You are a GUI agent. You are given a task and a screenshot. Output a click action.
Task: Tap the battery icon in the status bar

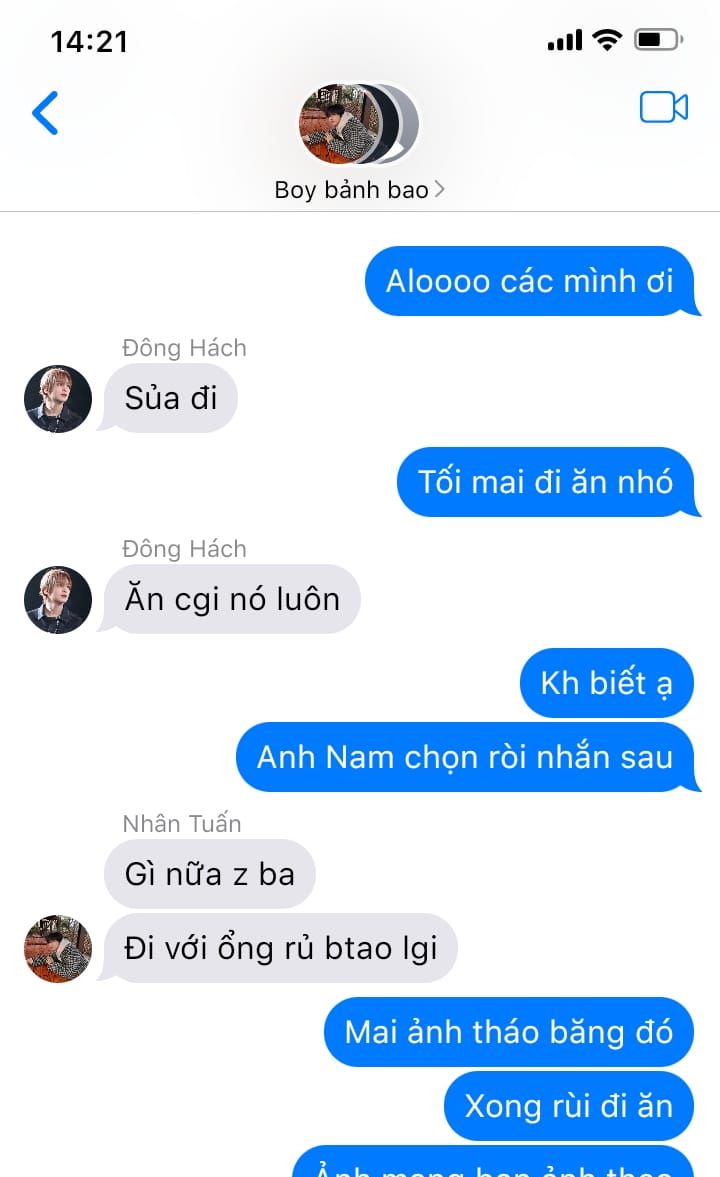(658, 39)
